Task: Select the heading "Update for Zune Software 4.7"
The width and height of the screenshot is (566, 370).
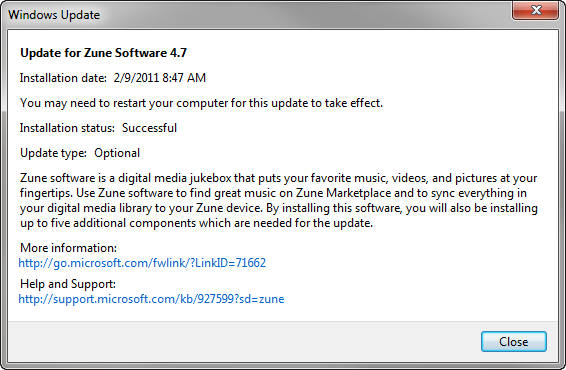Action: coord(103,53)
